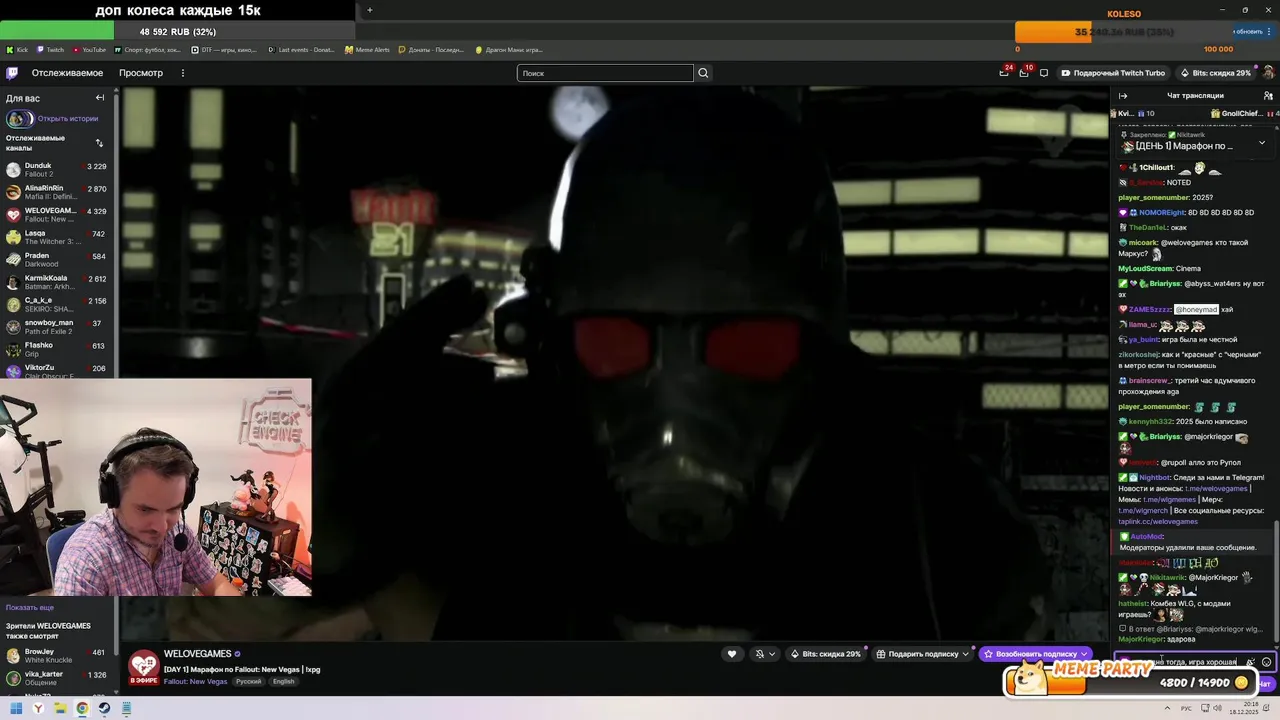Click the WELOVEGAMES channel avatar below stream
The width and height of the screenshot is (1280, 720).
(143, 666)
